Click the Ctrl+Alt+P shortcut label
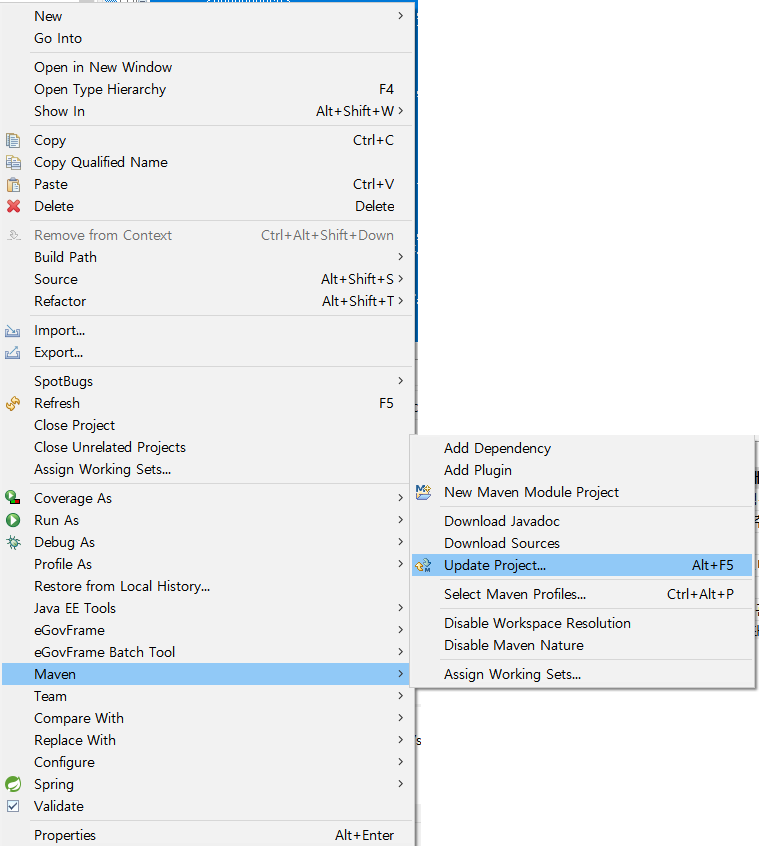 tap(700, 594)
